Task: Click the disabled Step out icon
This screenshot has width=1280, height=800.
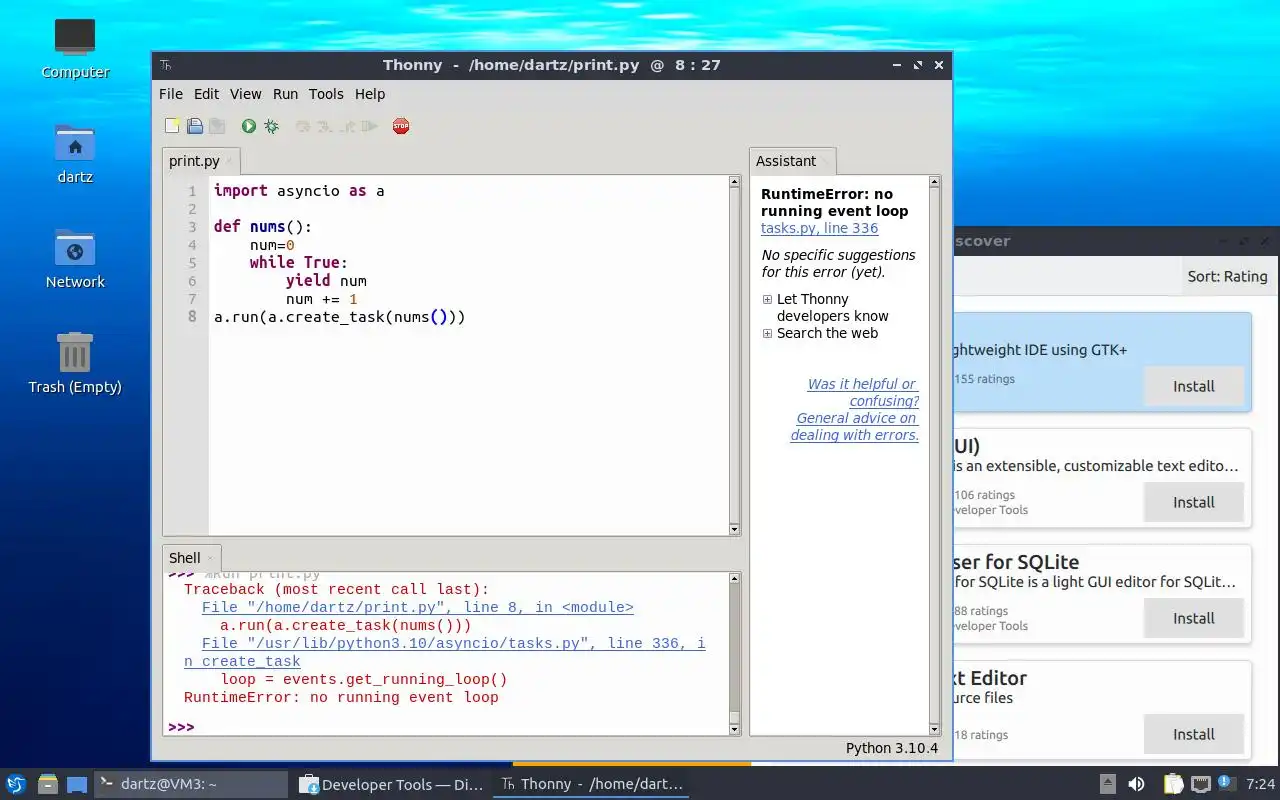Action: pos(347,126)
